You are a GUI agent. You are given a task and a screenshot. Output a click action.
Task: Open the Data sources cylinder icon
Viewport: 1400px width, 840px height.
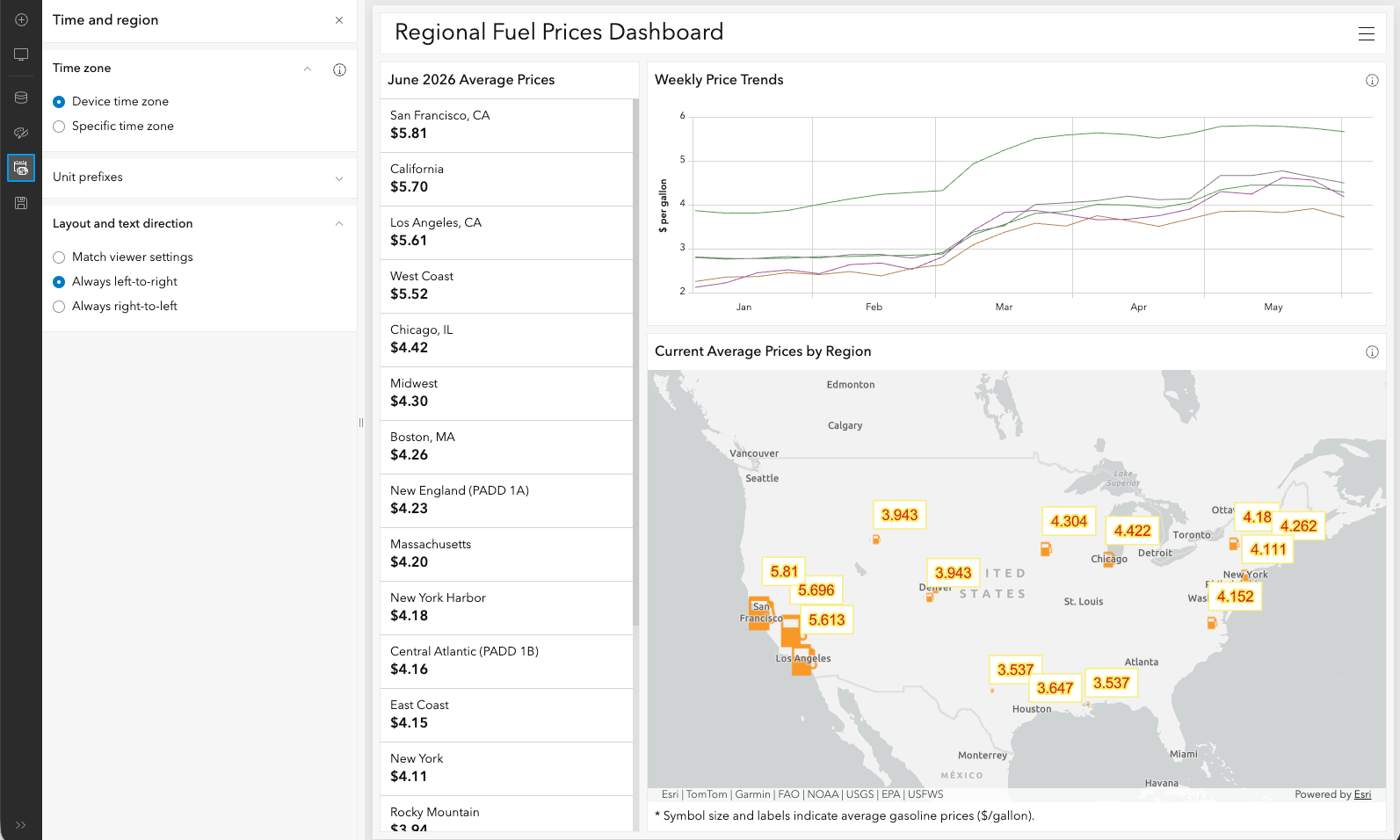[21, 98]
